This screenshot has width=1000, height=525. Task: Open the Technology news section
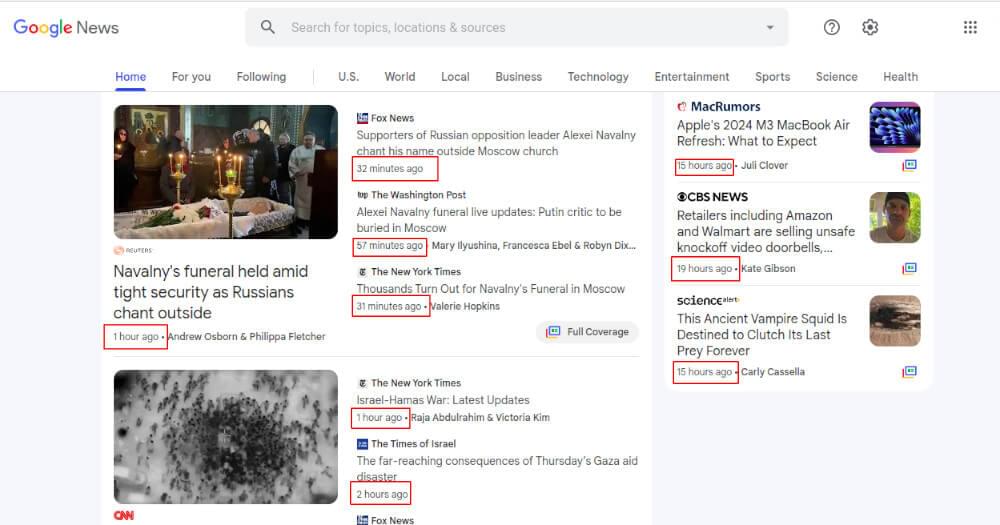[x=598, y=77]
